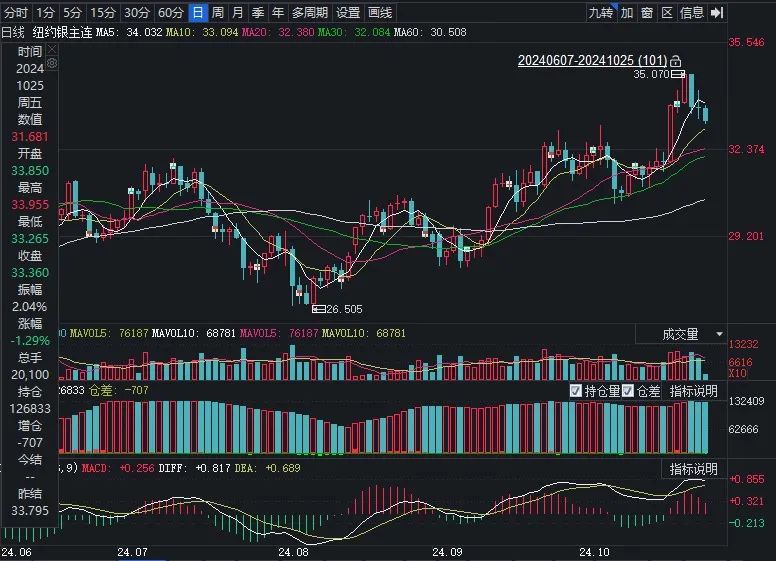Image resolution: width=776 pixels, height=561 pixels.
Task: Open the 画线 drawing tools menu
Action: [x=380, y=13]
